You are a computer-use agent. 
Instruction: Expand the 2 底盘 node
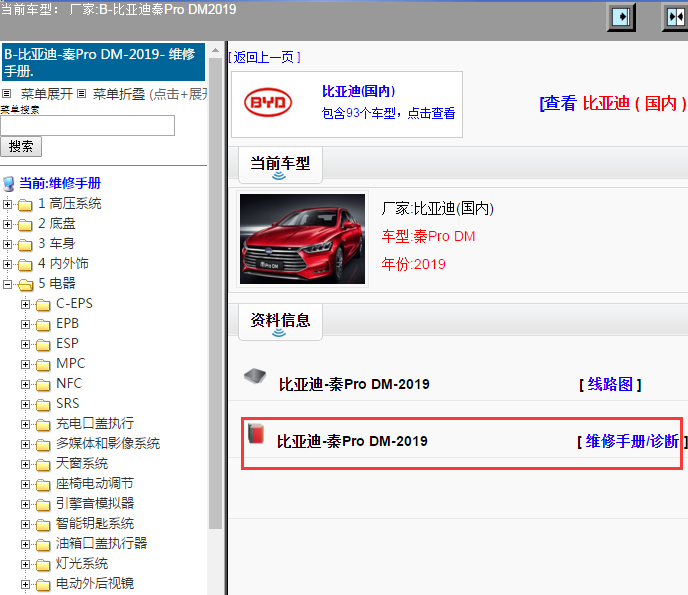pos(7,224)
